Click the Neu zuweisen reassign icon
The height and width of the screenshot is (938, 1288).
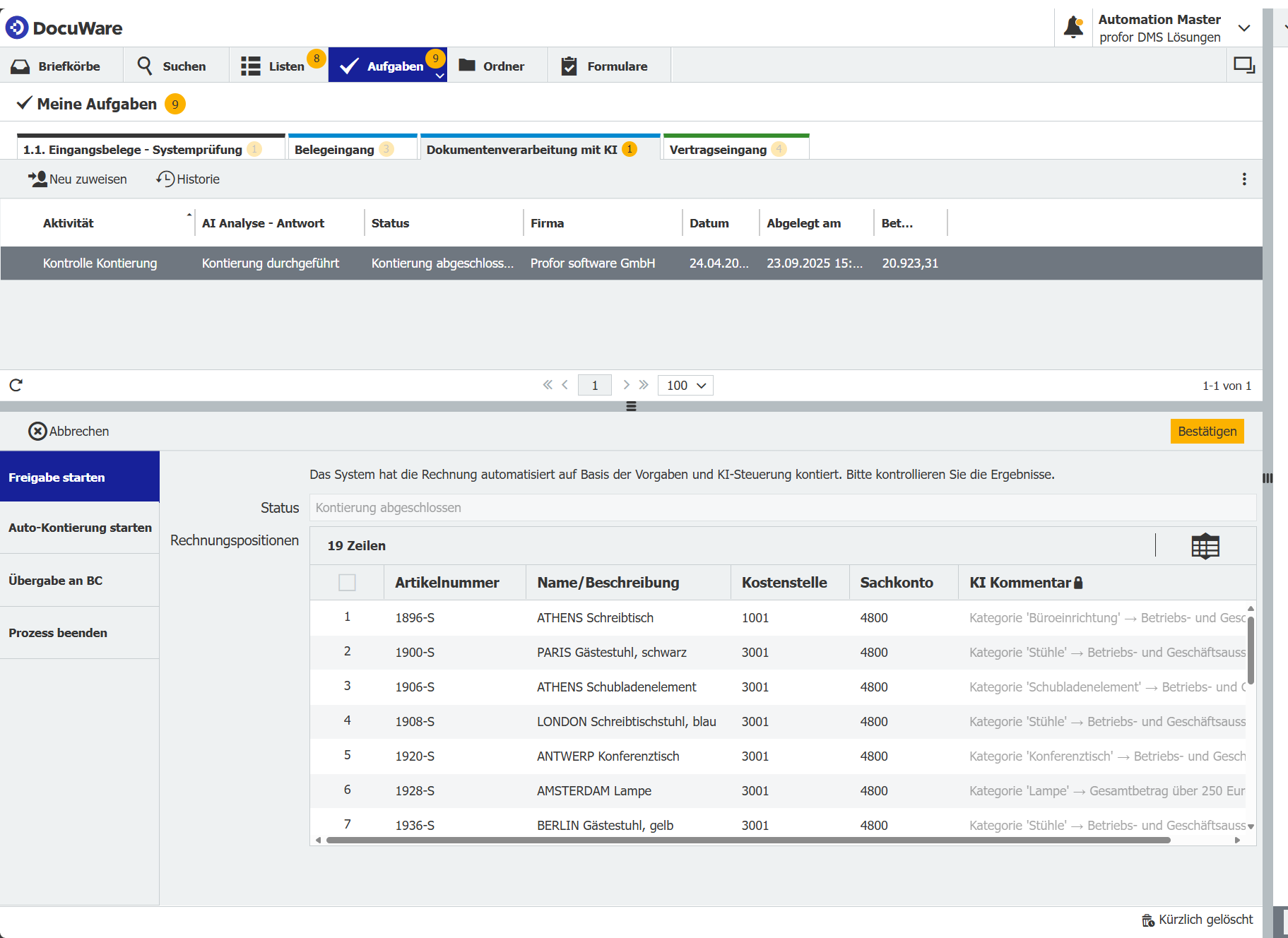[39, 179]
